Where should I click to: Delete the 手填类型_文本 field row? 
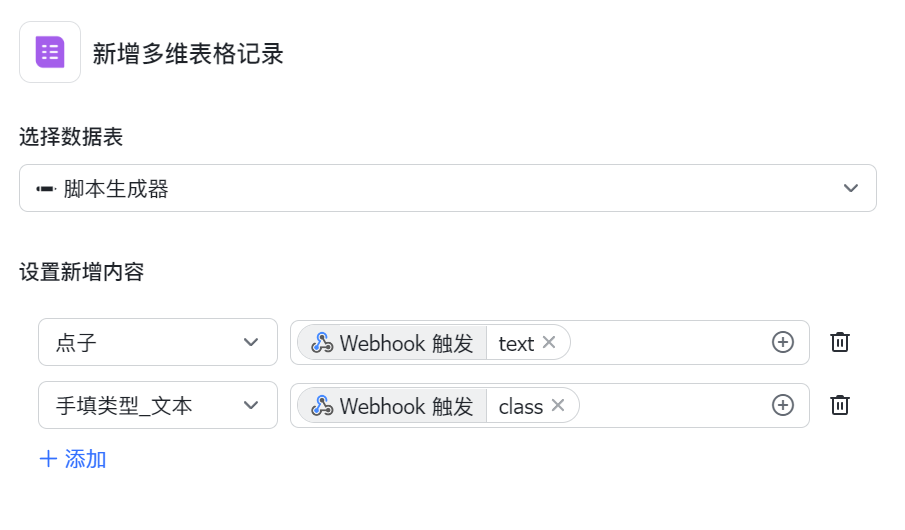840,405
